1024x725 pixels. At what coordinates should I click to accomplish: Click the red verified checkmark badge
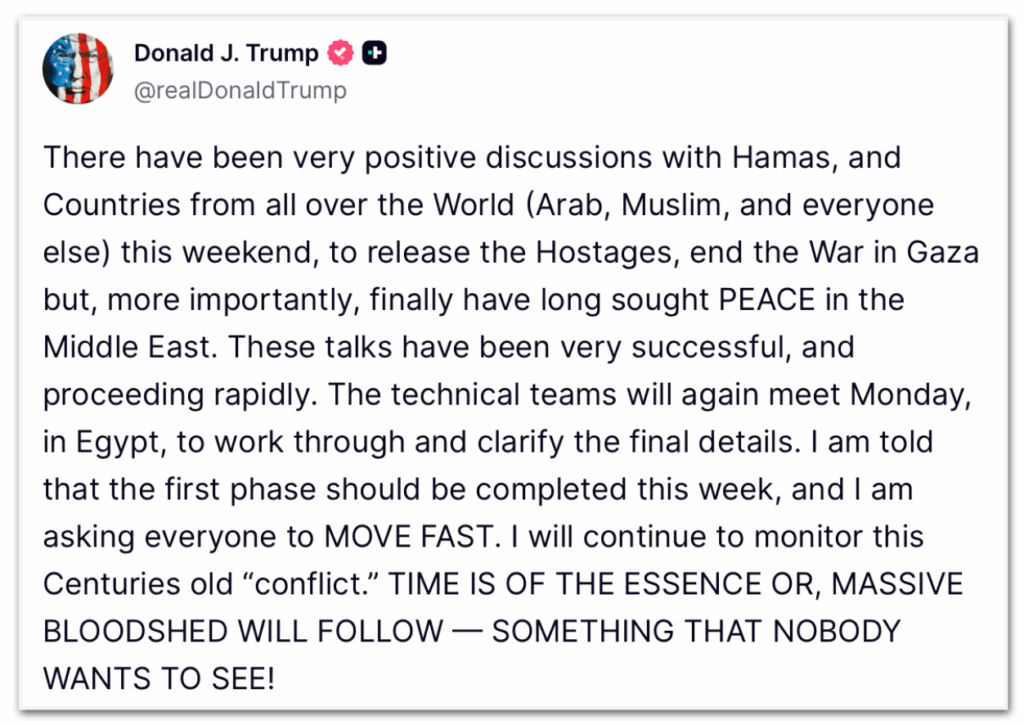click(x=342, y=53)
